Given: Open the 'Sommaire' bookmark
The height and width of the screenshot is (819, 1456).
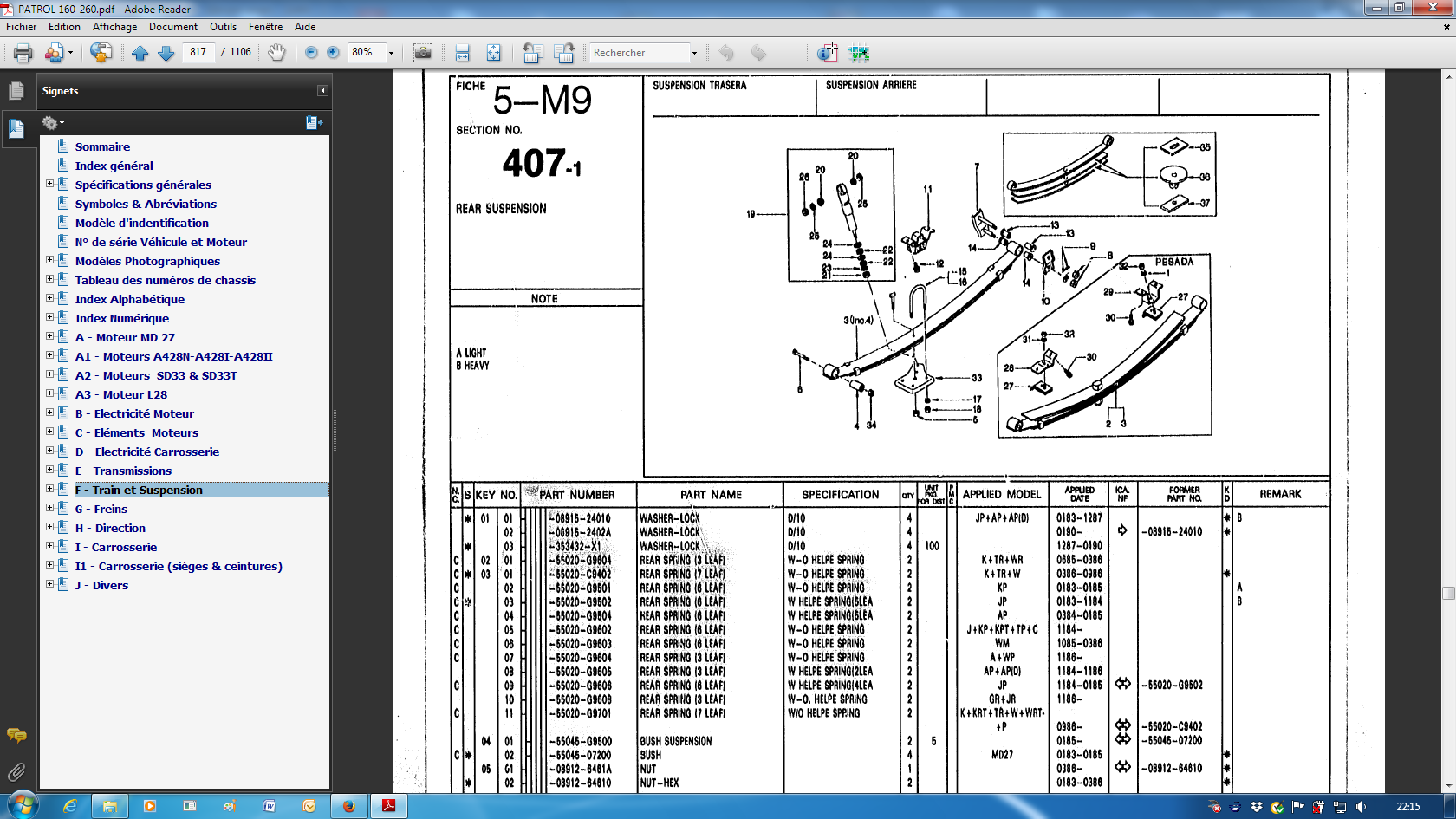Looking at the screenshot, I should (x=102, y=146).
